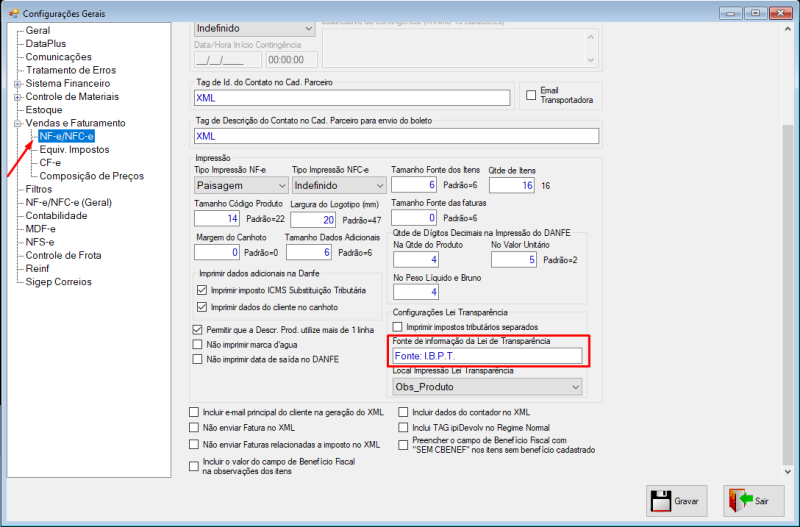Select NF-e/NFC-e under Vendas e Faturamento

coord(67,136)
